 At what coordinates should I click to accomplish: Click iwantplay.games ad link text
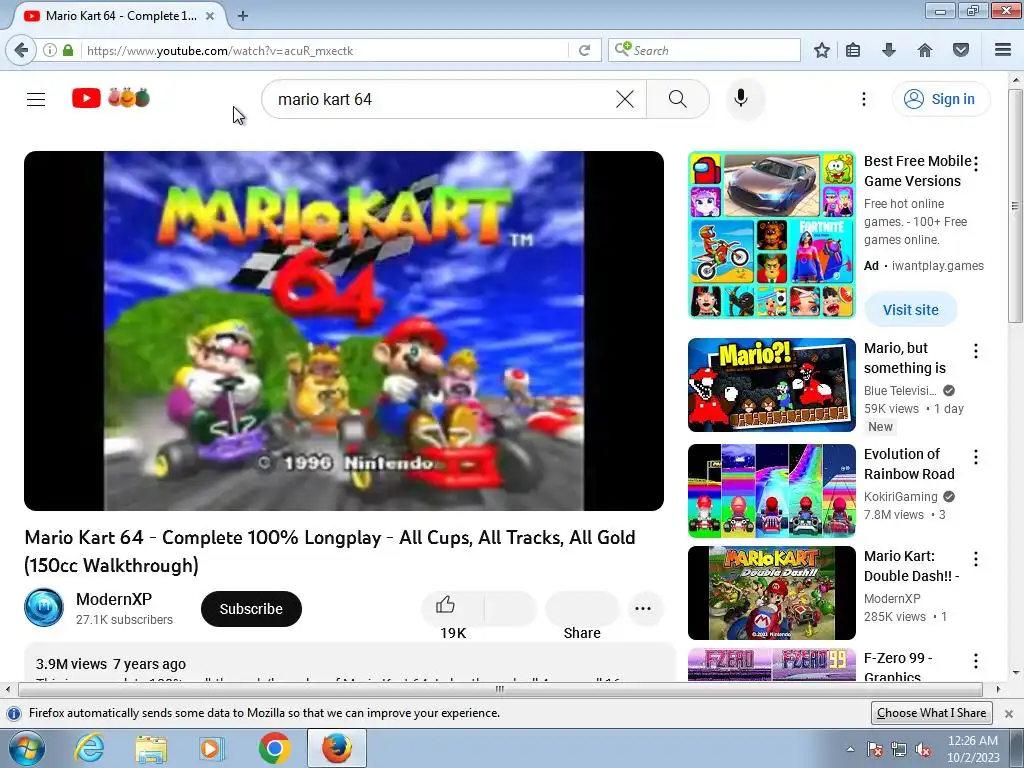pos(937,266)
